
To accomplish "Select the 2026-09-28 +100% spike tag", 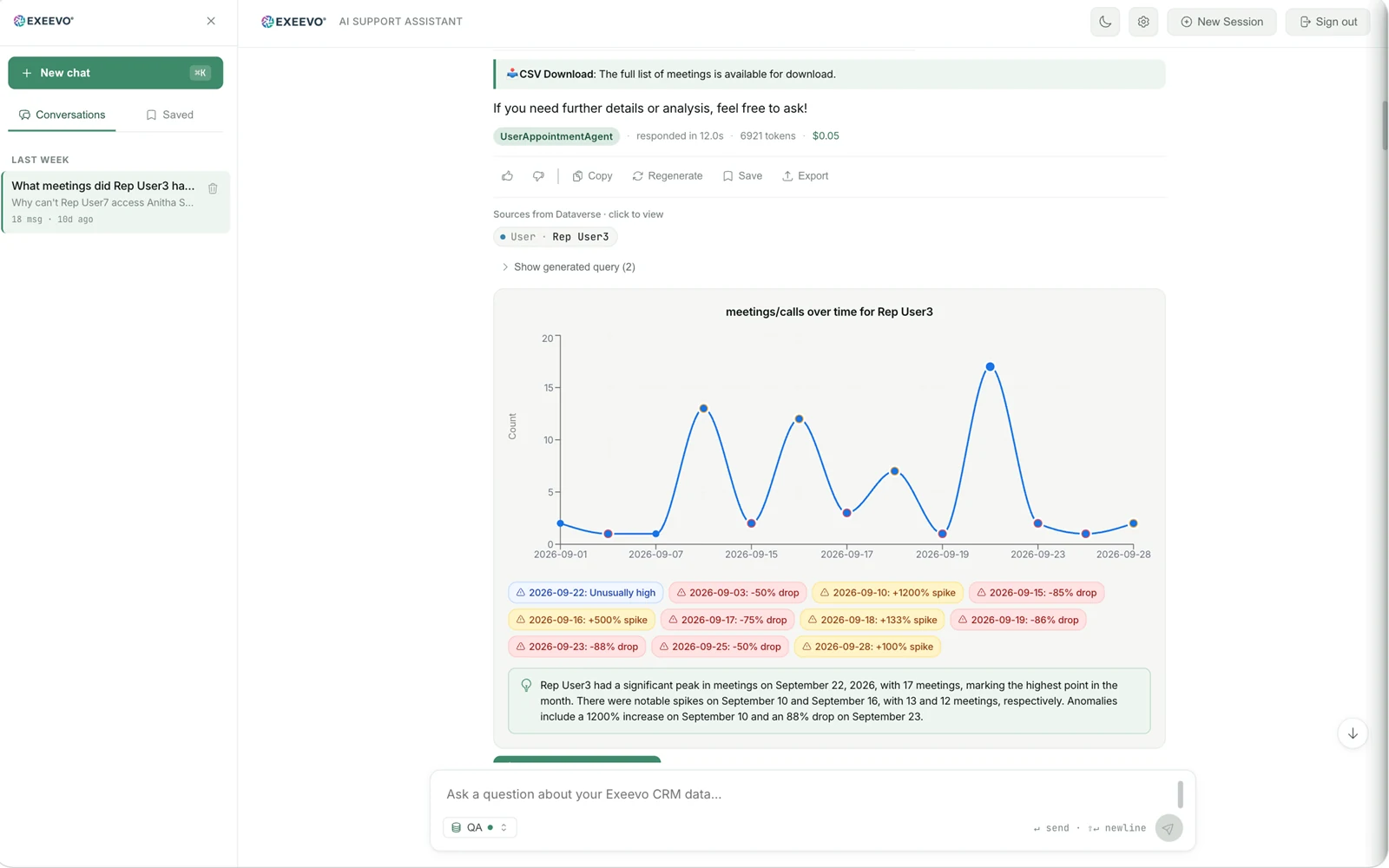I will pos(867,647).
